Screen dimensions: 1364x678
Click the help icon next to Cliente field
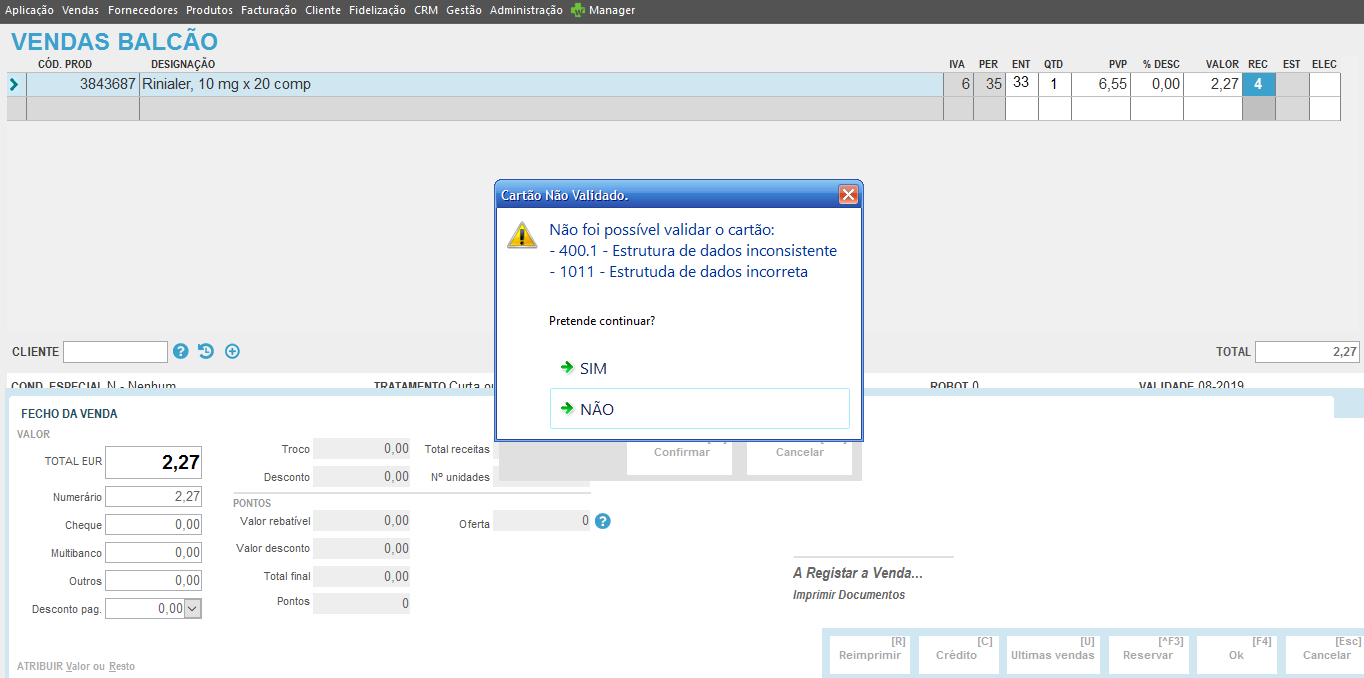coord(180,351)
